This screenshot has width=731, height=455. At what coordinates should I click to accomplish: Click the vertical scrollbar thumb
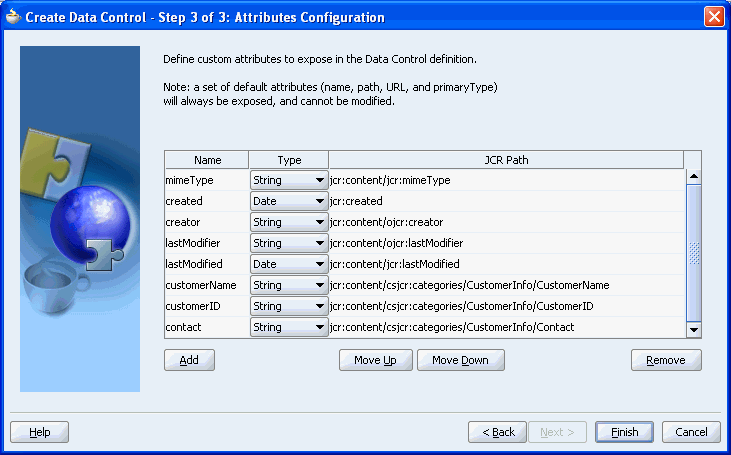click(694, 253)
